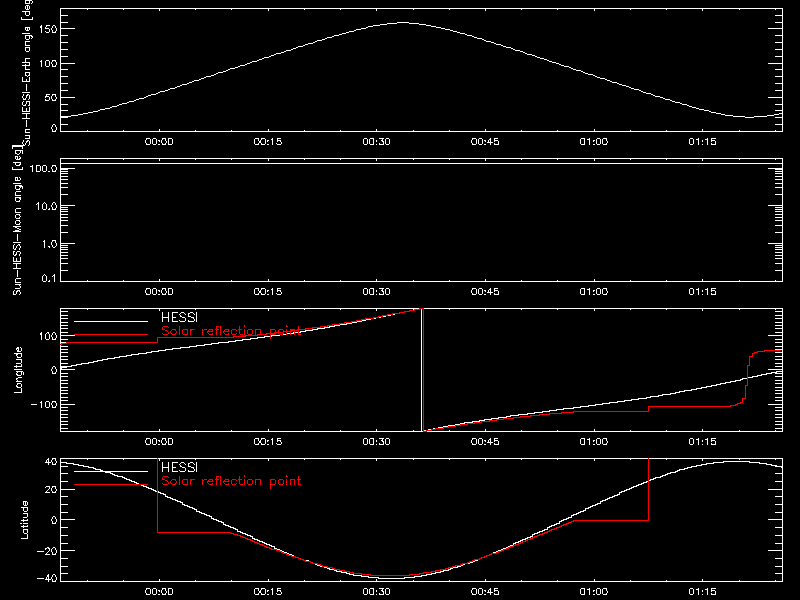Click the 0.1 tick label on Moon angle plot

49,278
